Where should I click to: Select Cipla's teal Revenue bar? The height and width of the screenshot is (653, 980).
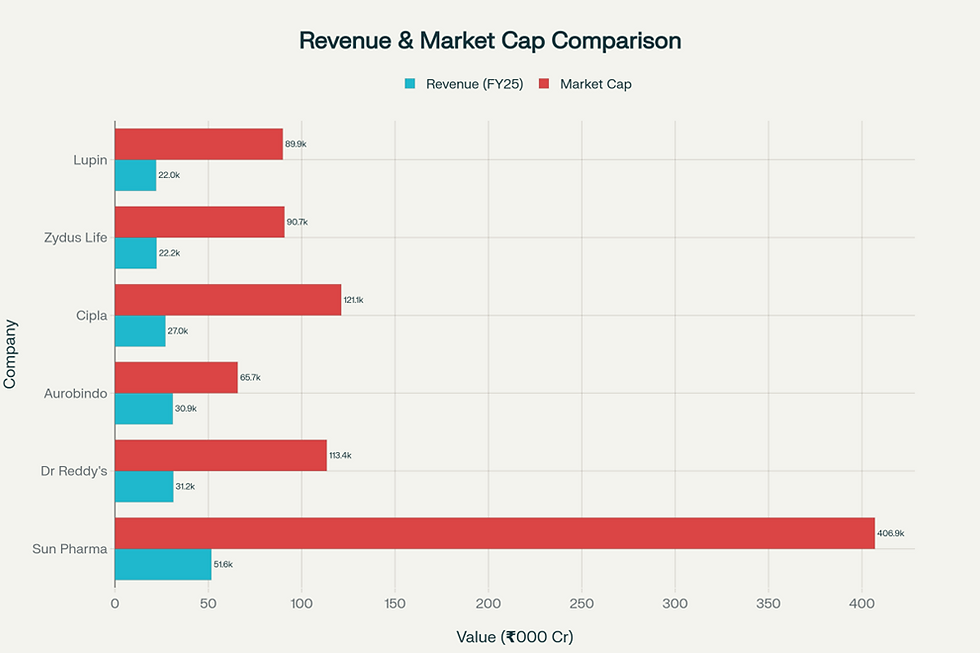pos(140,330)
